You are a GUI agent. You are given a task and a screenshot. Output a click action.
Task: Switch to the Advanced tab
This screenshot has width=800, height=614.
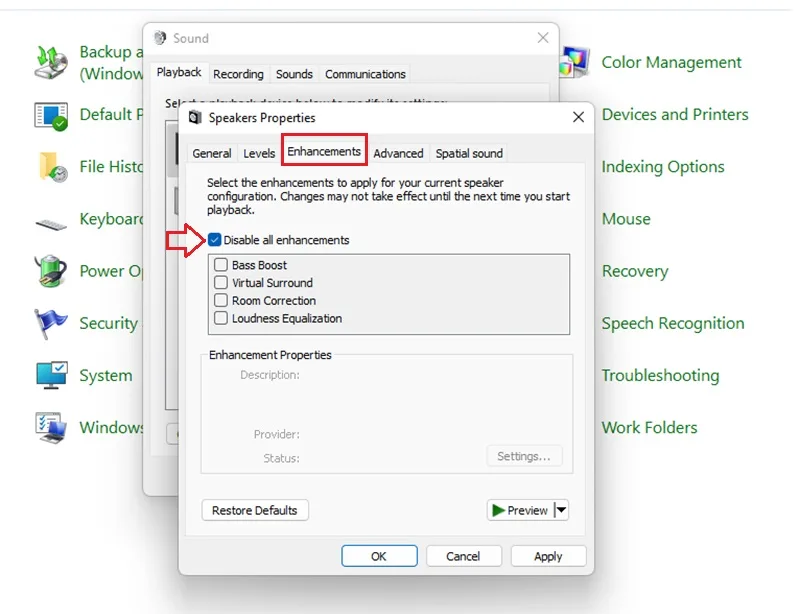(398, 153)
